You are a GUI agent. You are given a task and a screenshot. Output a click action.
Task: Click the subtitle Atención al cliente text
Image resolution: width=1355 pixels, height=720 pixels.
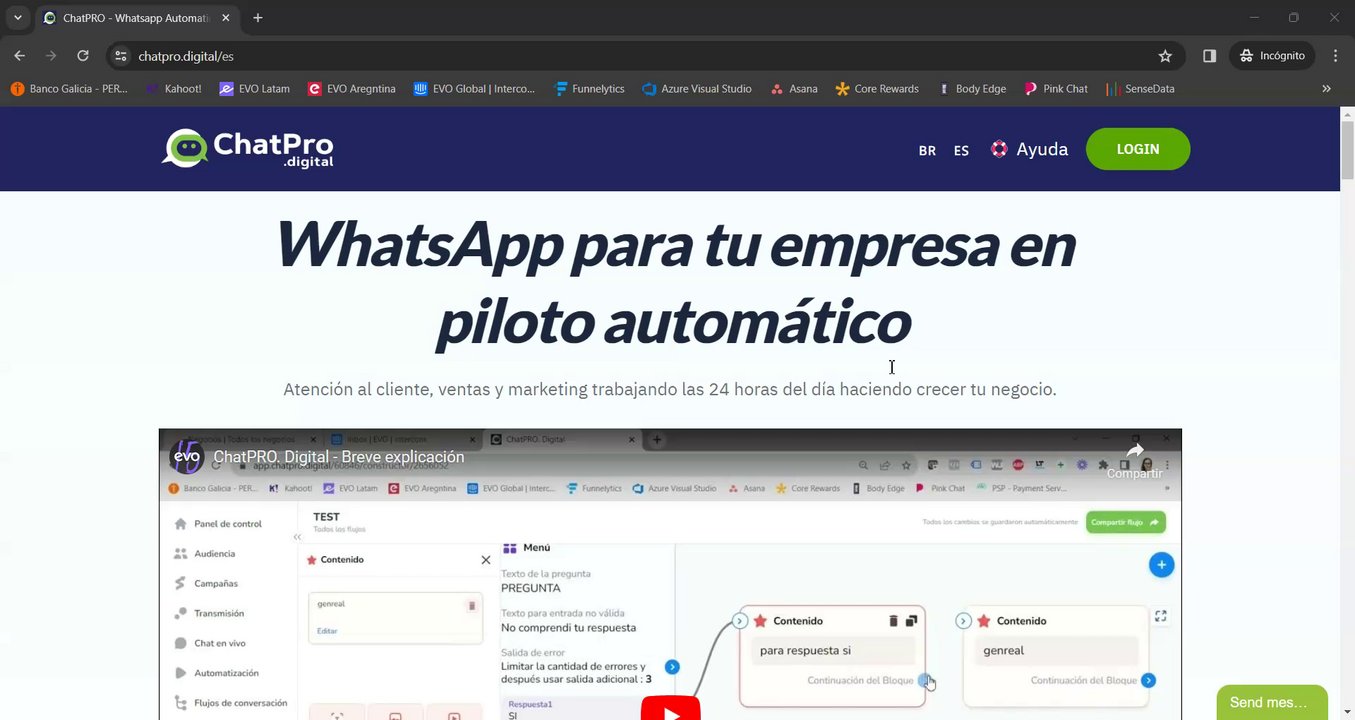point(669,389)
